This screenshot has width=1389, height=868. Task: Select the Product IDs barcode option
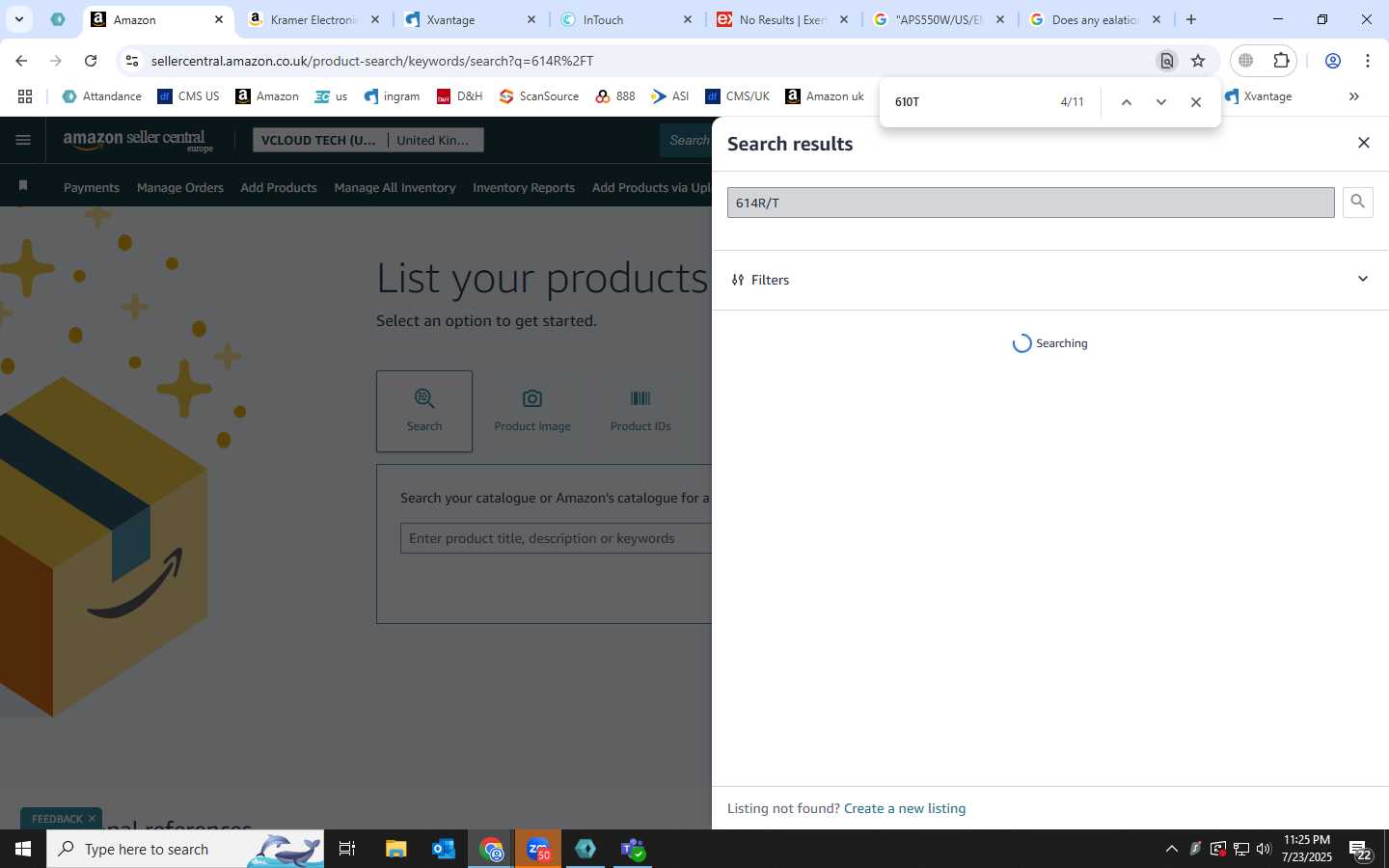click(x=640, y=411)
